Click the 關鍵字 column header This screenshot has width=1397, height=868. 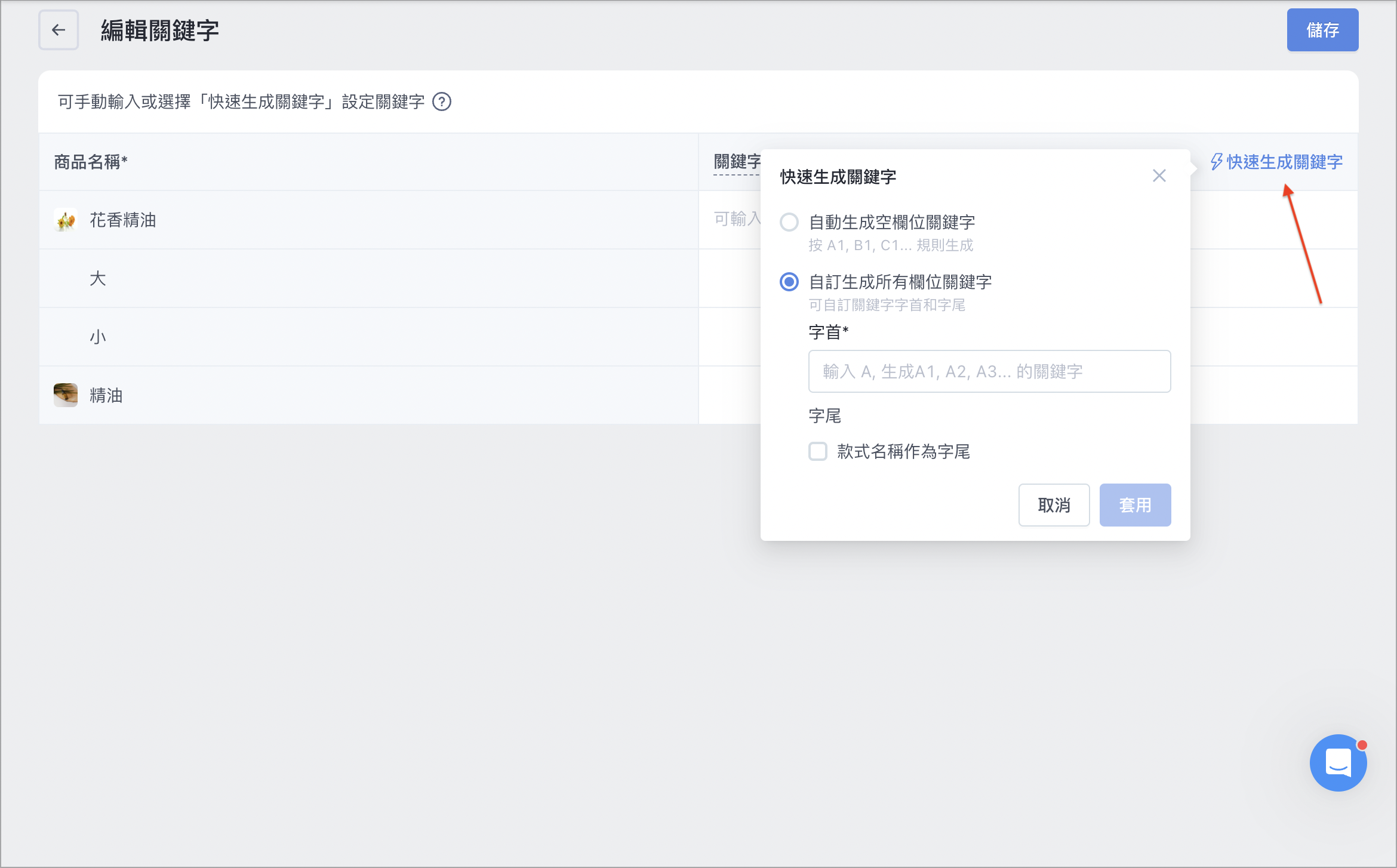click(737, 162)
